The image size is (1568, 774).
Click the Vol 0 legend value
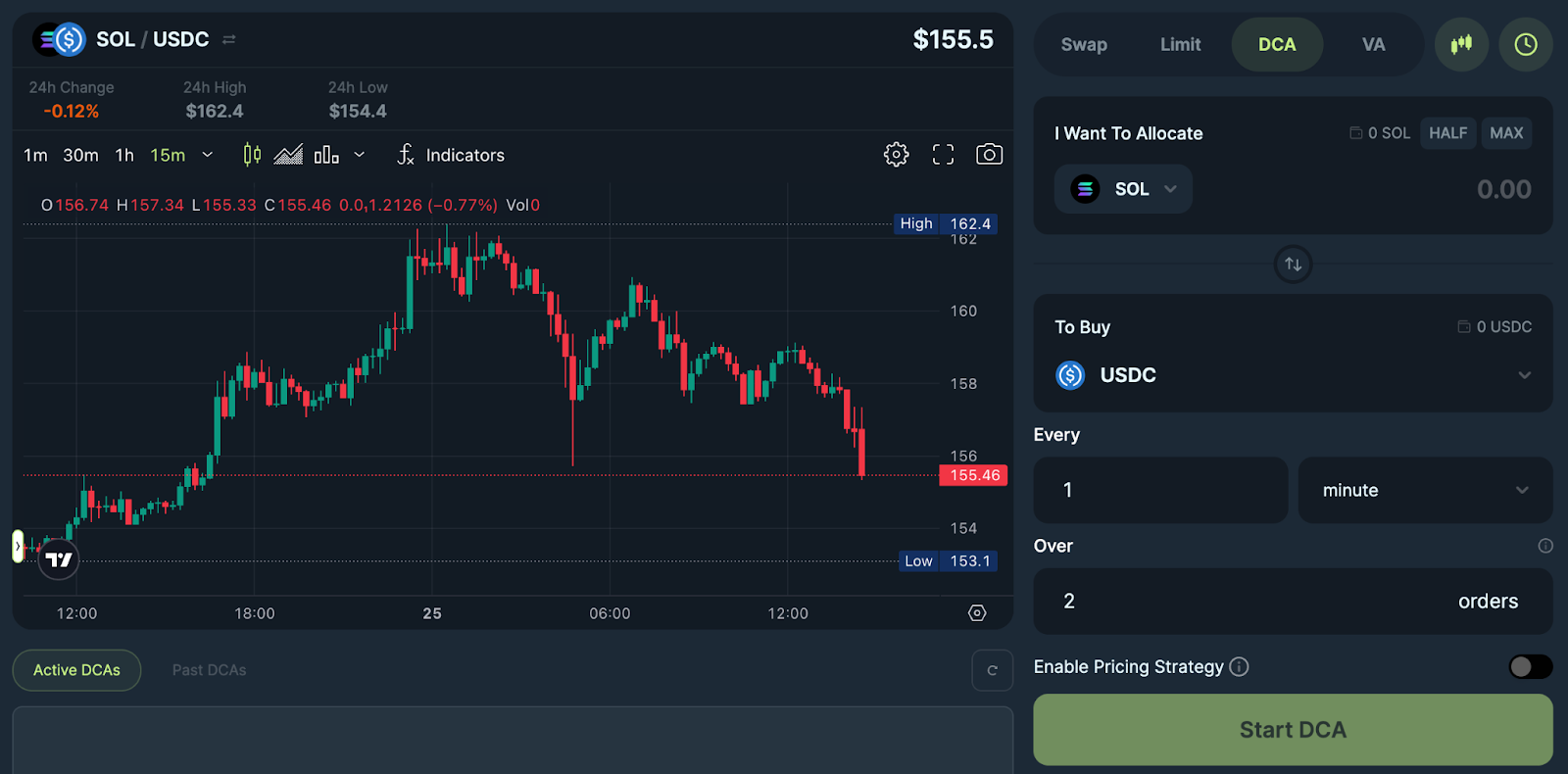point(523,205)
